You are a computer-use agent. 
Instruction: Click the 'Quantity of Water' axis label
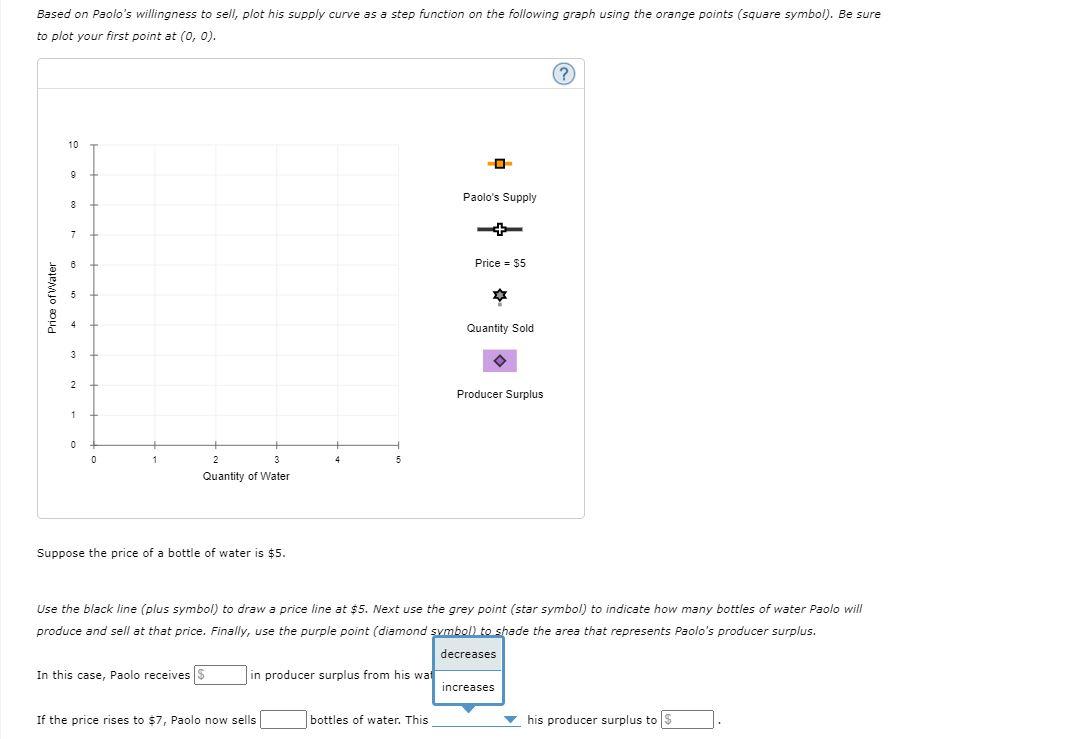[245, 476]
